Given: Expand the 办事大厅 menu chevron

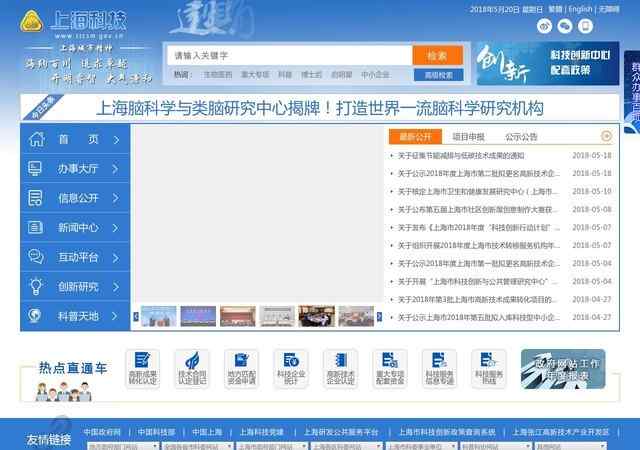Looking at the screenshot, I should (116, 169).
